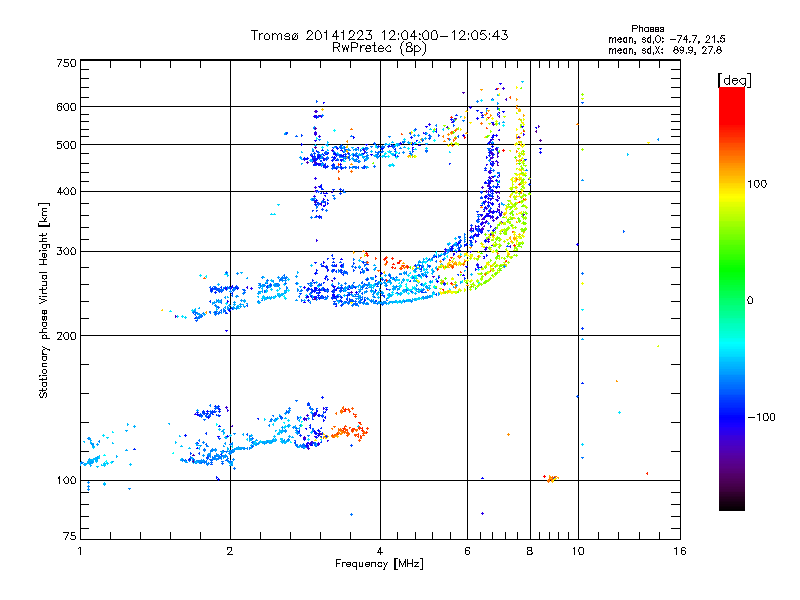Click the colorbar label '0'
This screenshot has height=600, width=800.
750,300
